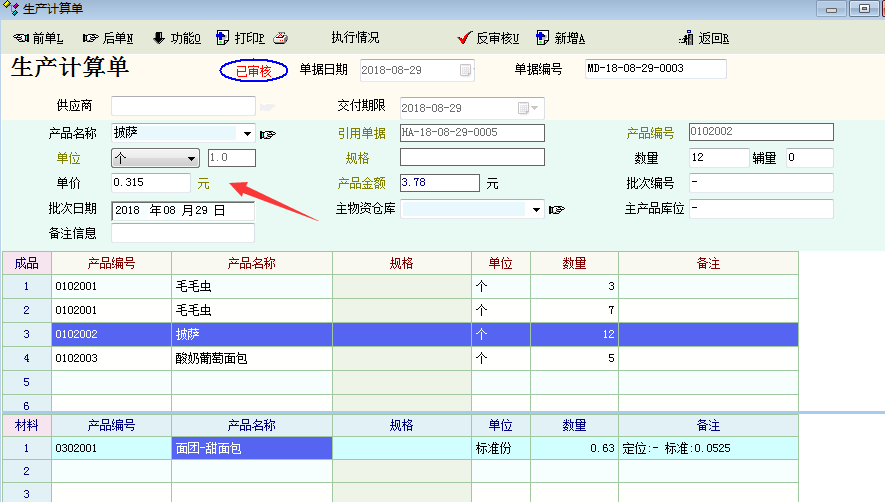Open the 单位 unit dropdown

[x=192, y=158]
